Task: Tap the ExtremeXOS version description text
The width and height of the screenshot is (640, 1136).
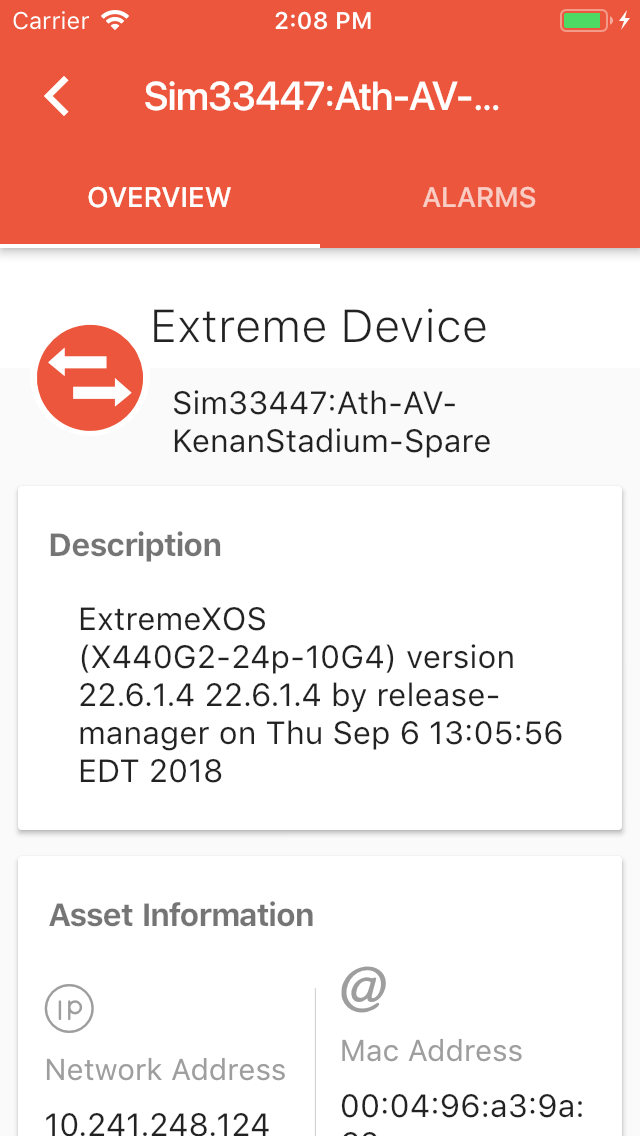Action: click(x=320, y=695)
